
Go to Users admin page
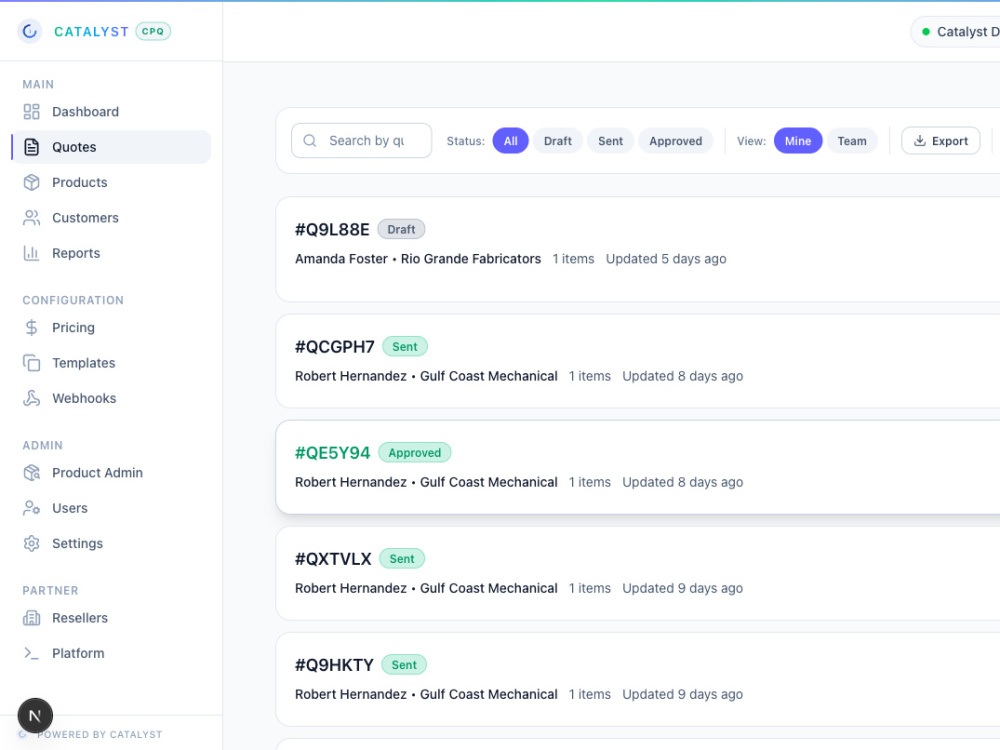pyautogui.click(x=111, y=508)
